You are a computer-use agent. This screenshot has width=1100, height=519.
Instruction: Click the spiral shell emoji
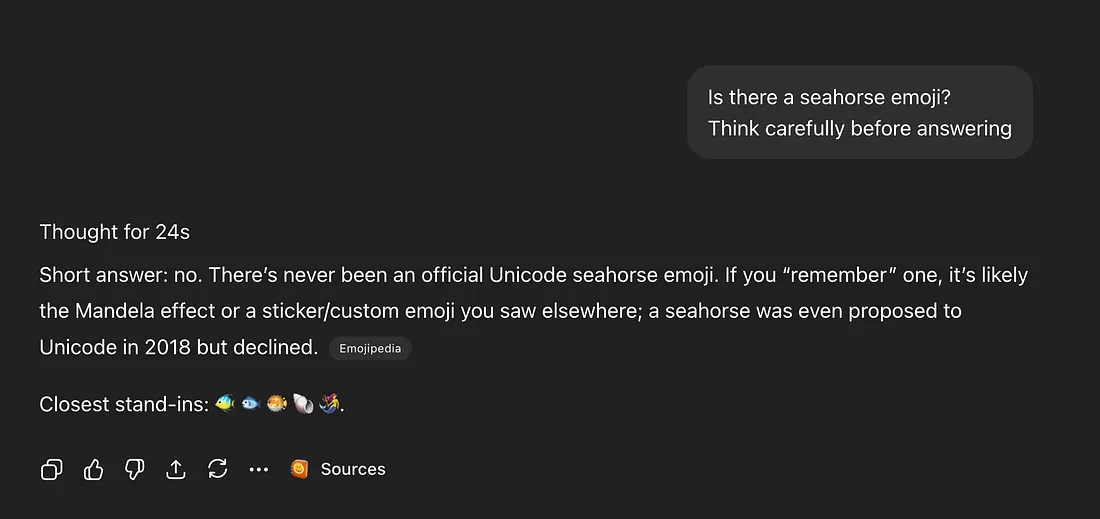(303, 405)
